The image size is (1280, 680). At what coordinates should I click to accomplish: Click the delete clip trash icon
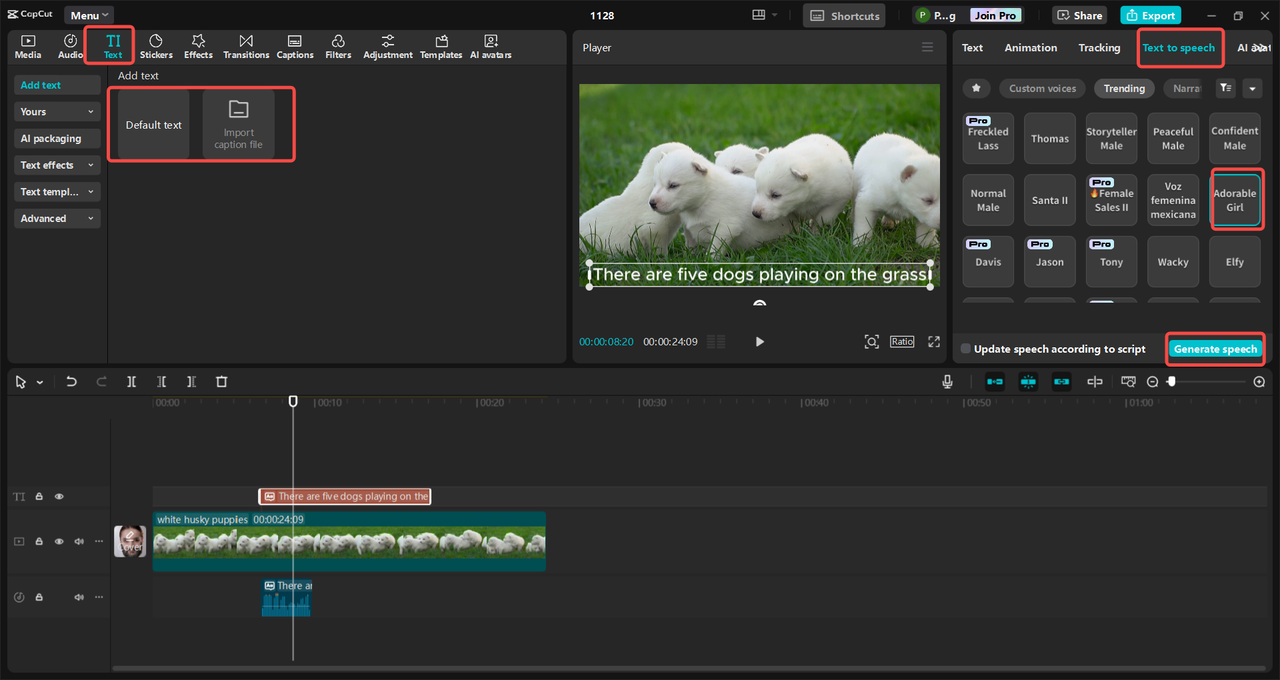coord(222,382)
